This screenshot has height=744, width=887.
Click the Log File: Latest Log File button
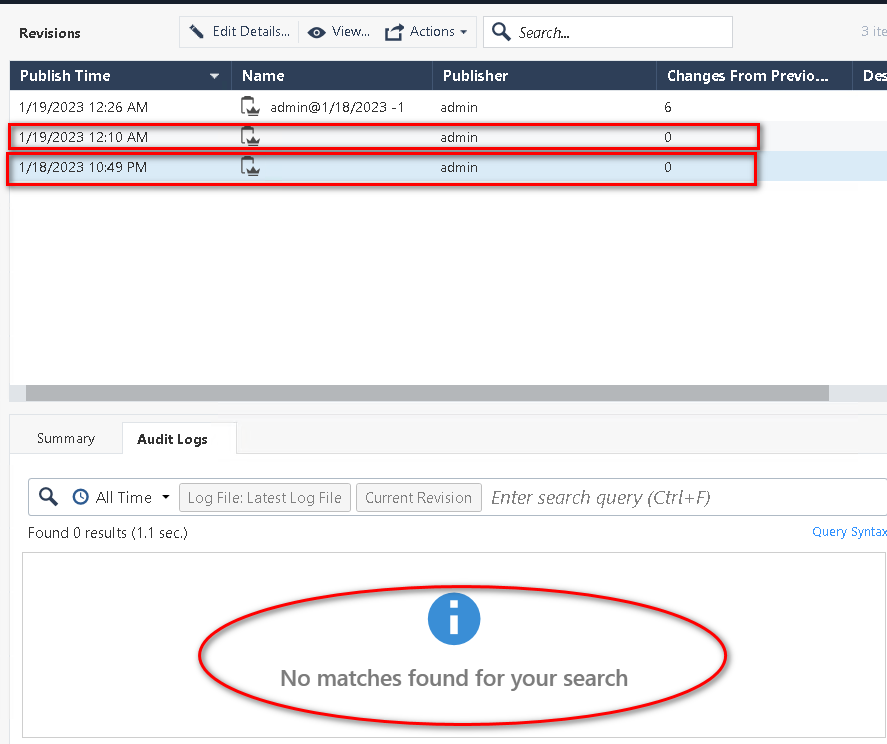tap(265, 497)
